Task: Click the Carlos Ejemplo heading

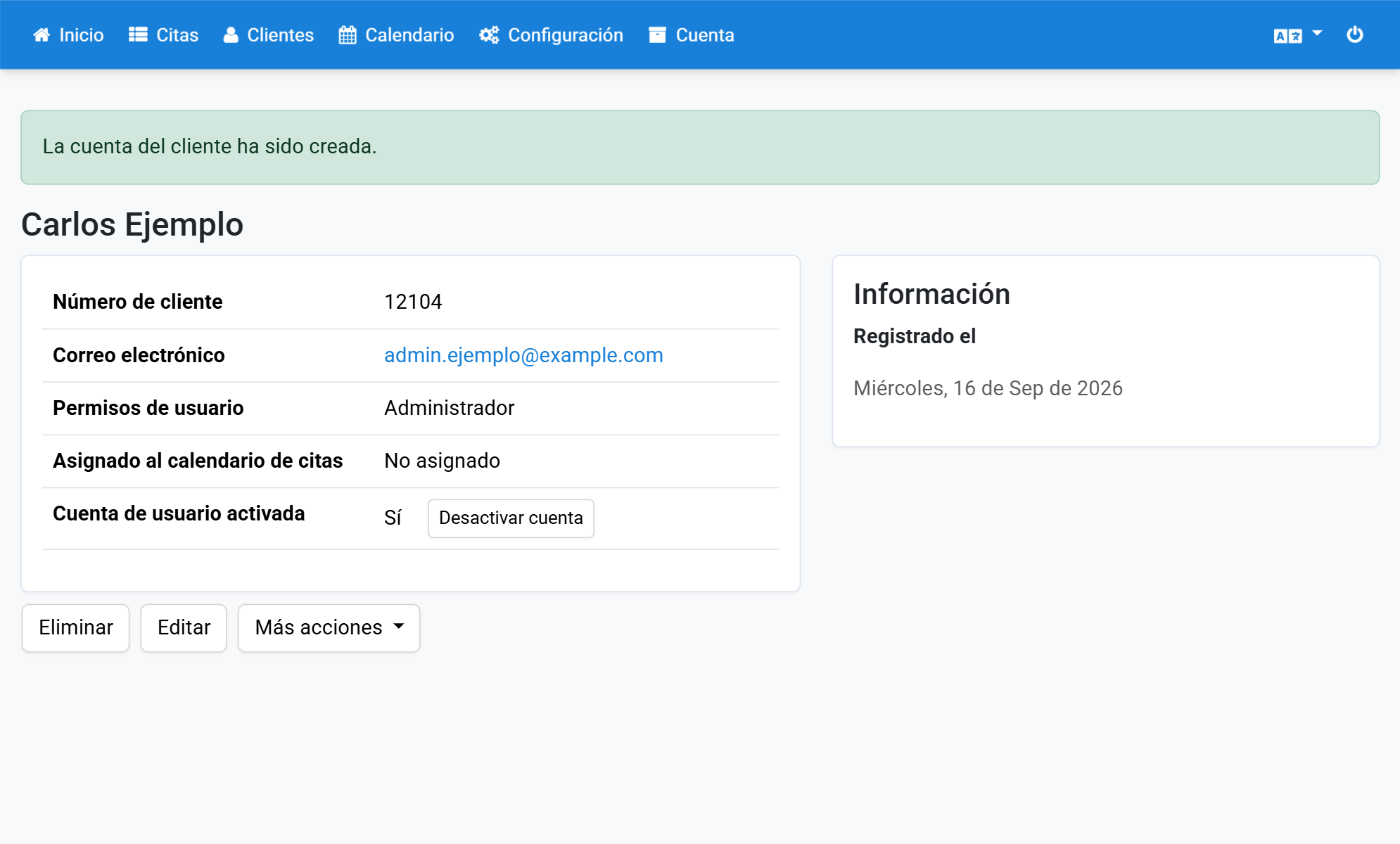Action: pyautogui.click(x=132, y=225)
